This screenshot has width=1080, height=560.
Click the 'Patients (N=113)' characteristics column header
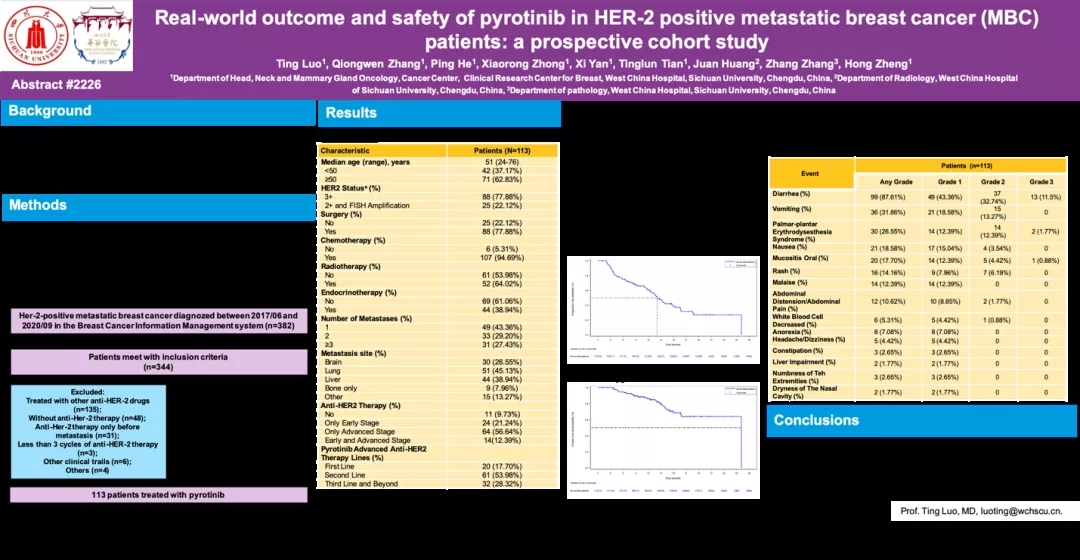[x=502, y=151]
